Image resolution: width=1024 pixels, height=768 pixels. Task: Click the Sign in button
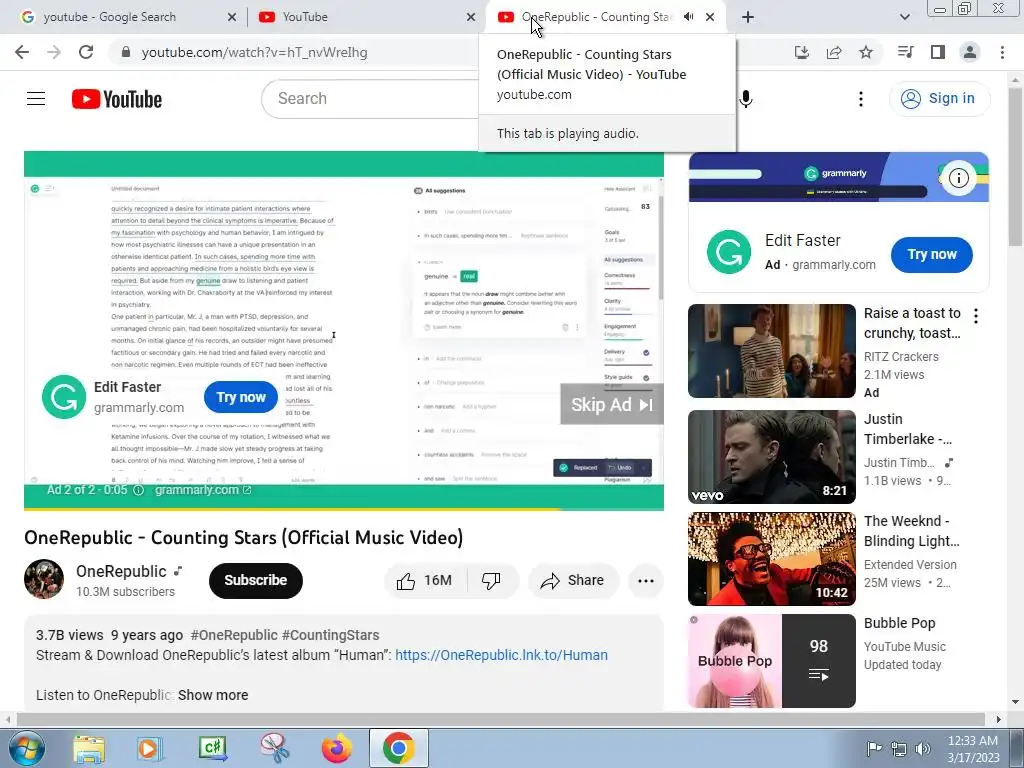pos(939,99)
